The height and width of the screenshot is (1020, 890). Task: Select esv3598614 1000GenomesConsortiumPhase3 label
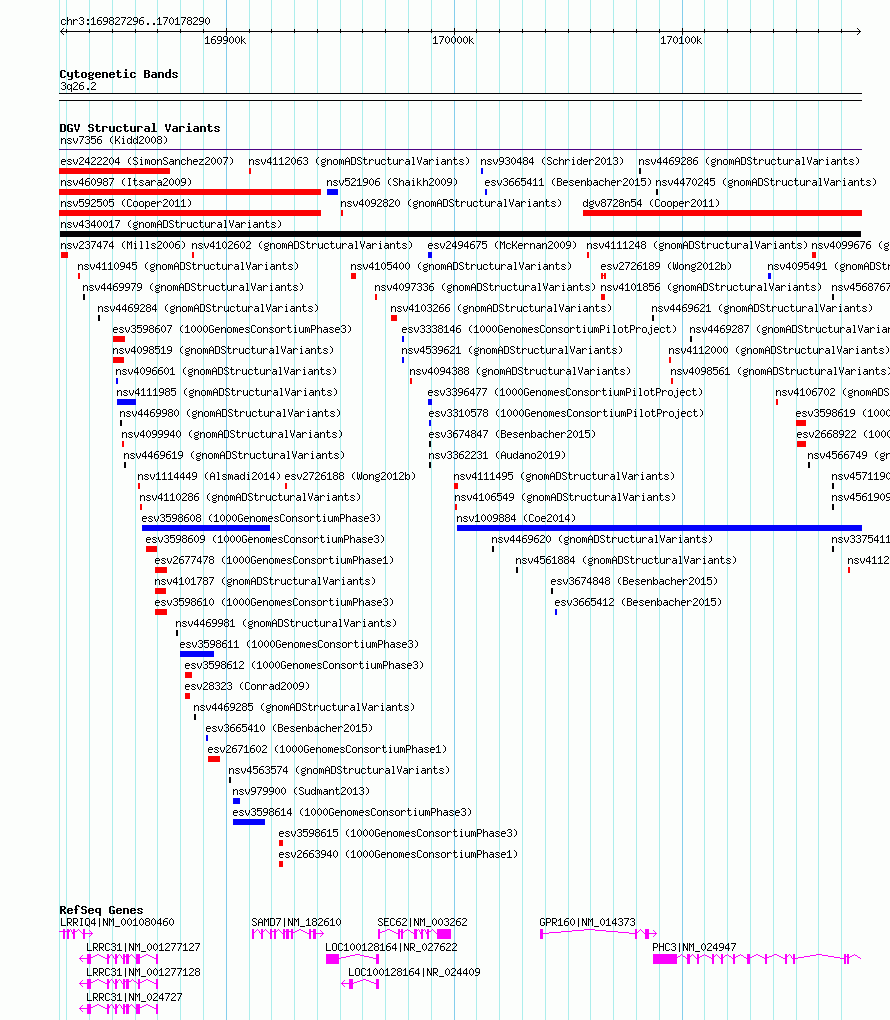tap(352, 812)
